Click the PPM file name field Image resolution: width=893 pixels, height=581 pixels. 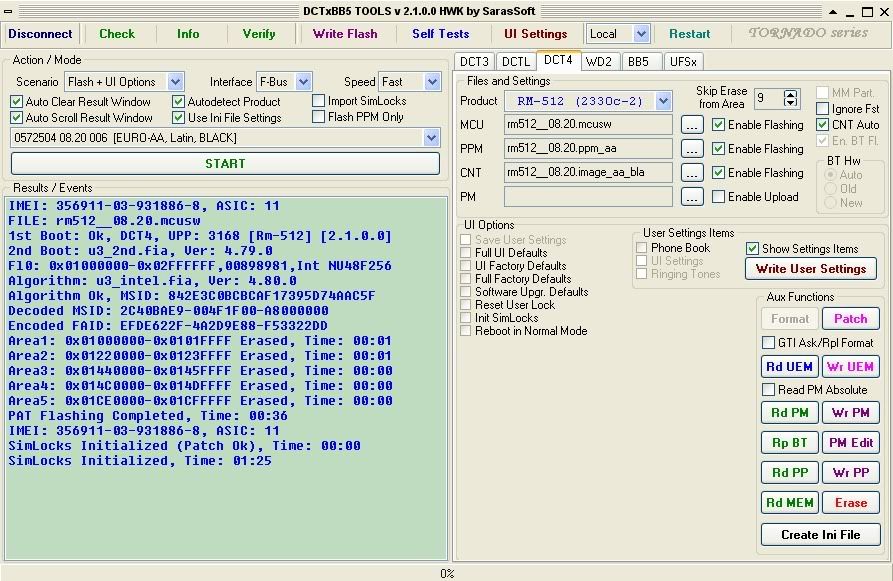588,149
